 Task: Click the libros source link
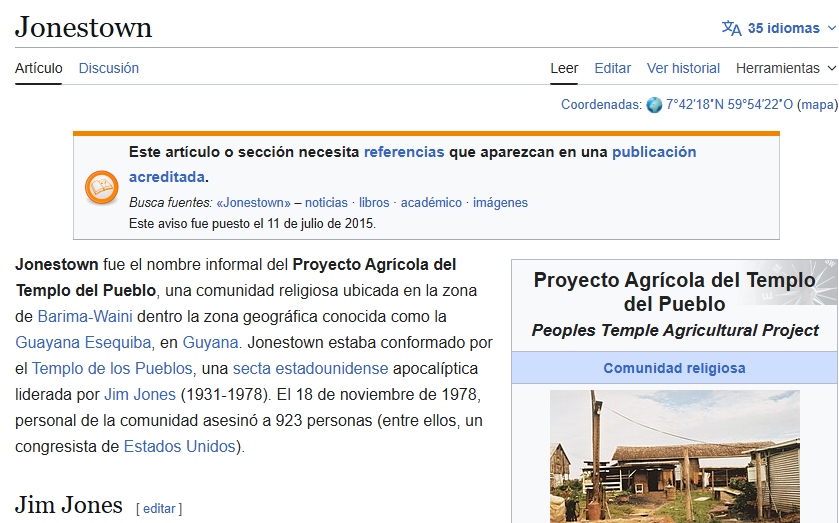374,202
